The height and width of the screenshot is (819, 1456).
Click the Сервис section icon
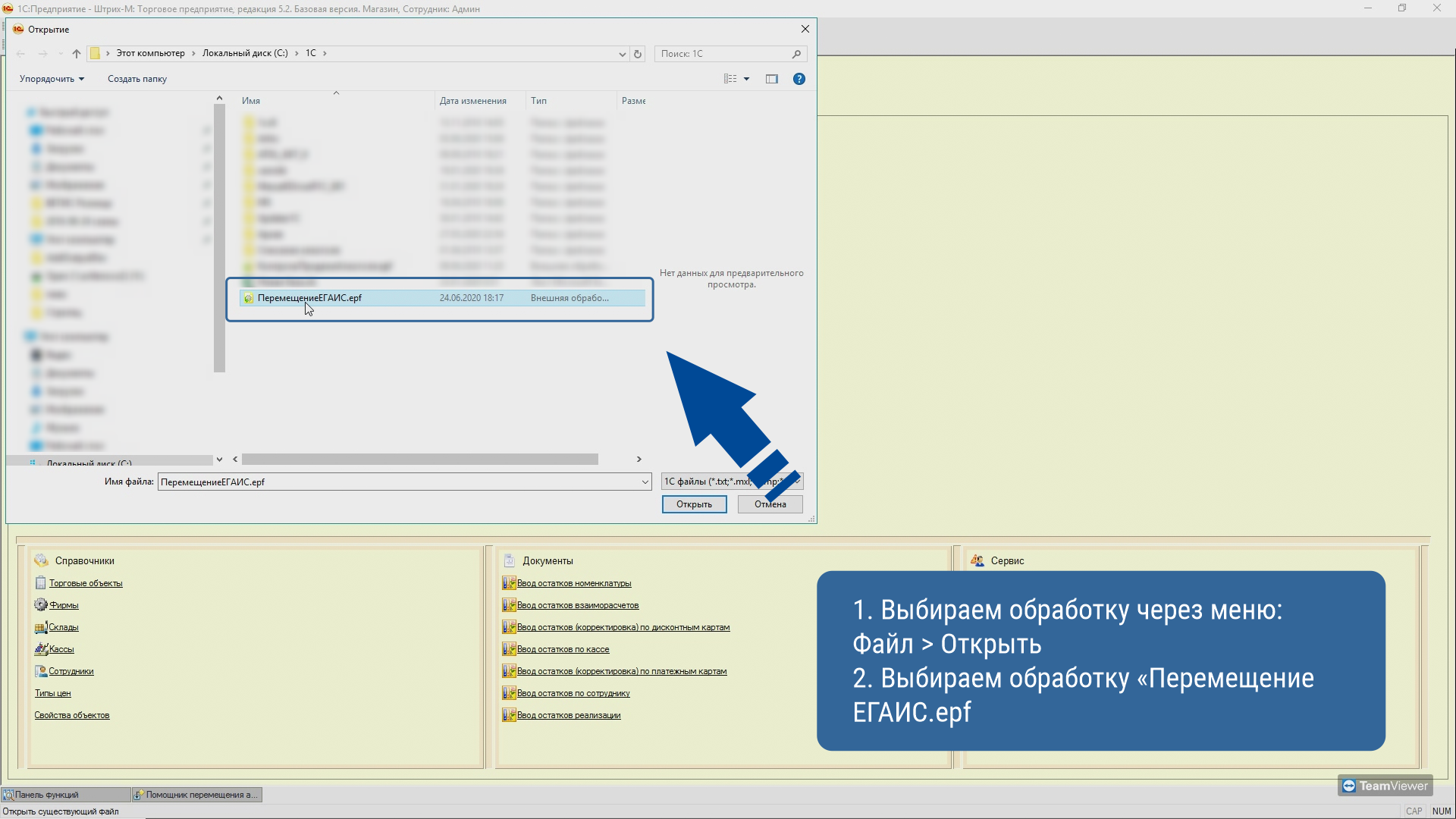(977, 561)
